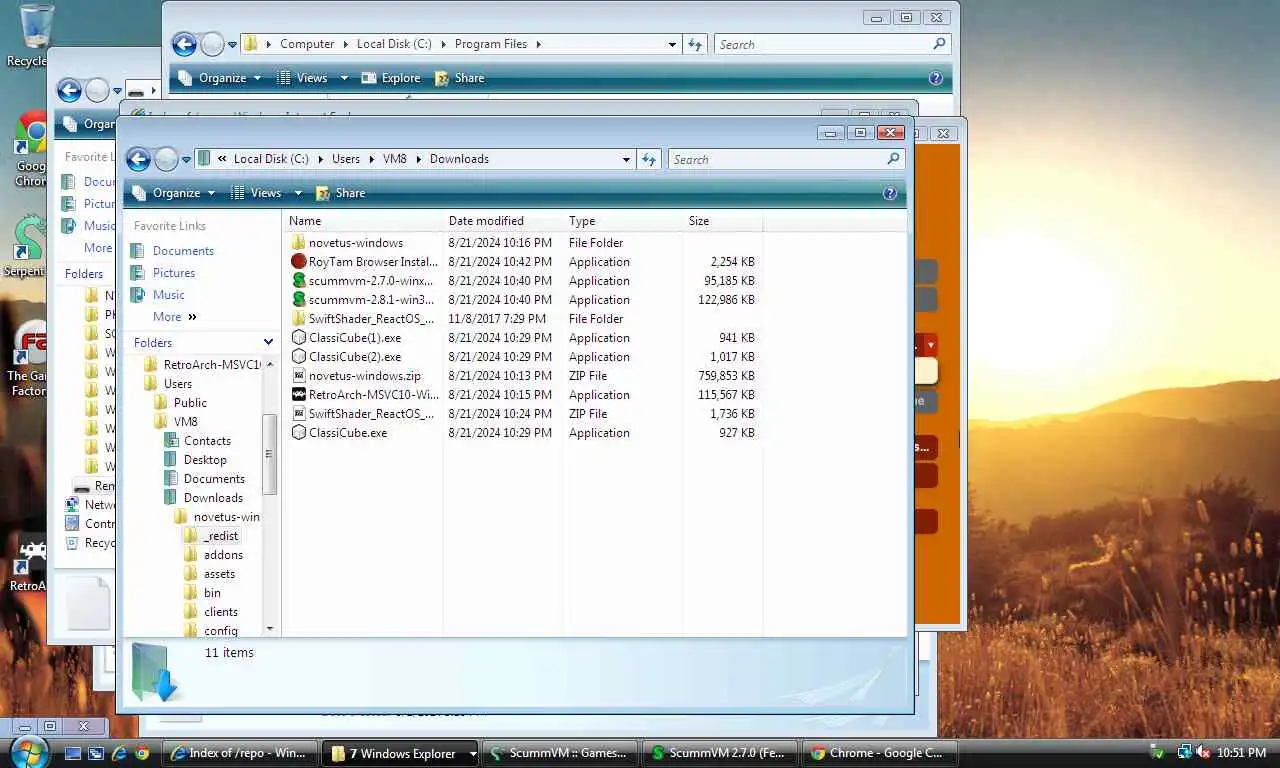Sort files by Date modified column
This screenshot has width=1280, height=768.
(x=503, y=221)
